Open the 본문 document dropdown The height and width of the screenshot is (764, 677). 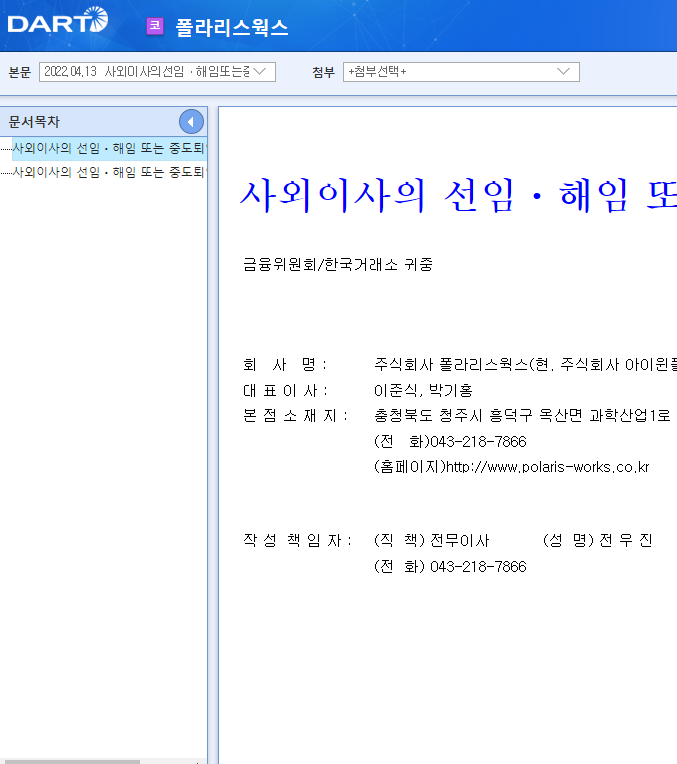pyautogui.click(x=157, y=72)
